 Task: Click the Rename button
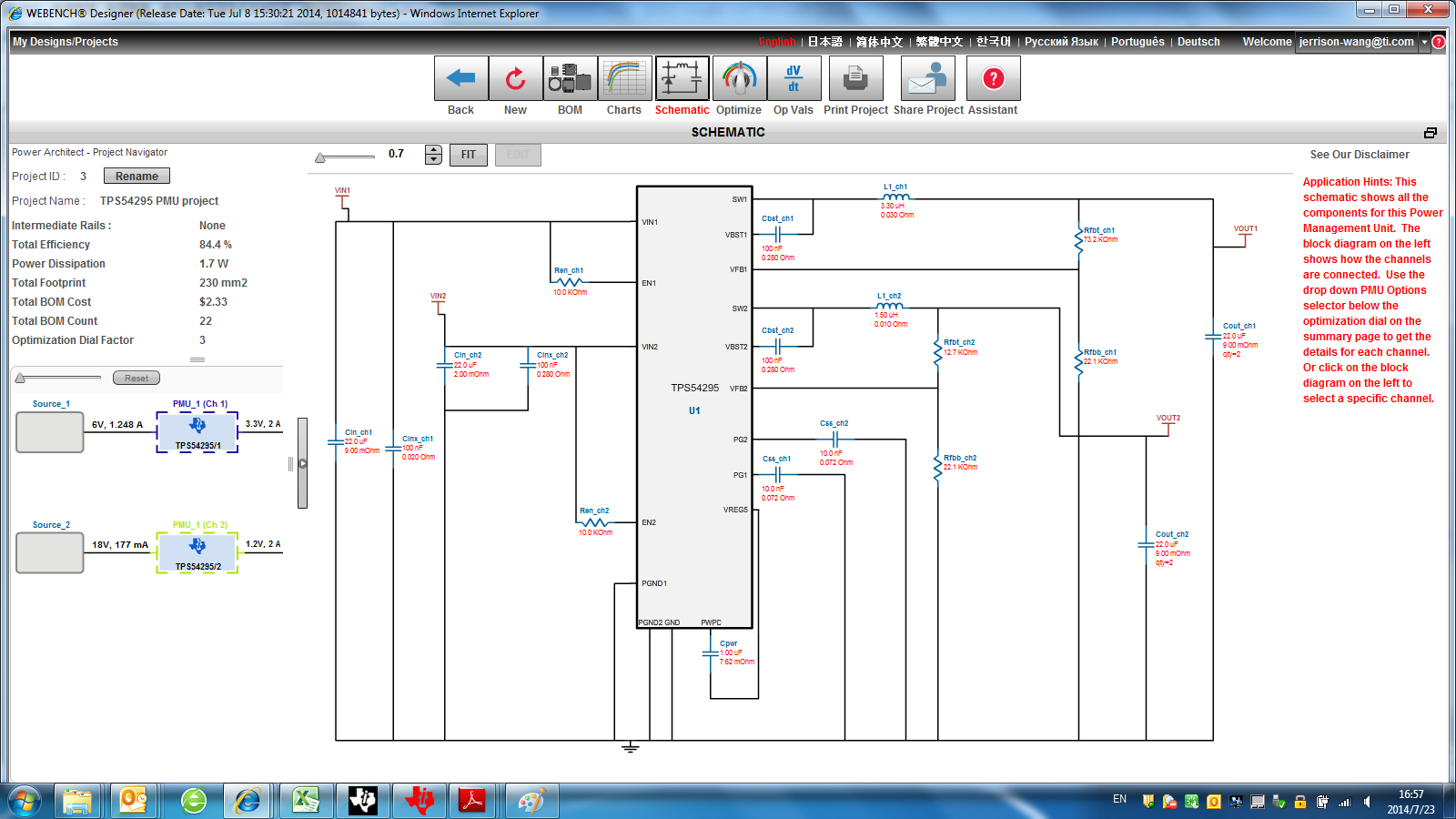click(136, 177)
